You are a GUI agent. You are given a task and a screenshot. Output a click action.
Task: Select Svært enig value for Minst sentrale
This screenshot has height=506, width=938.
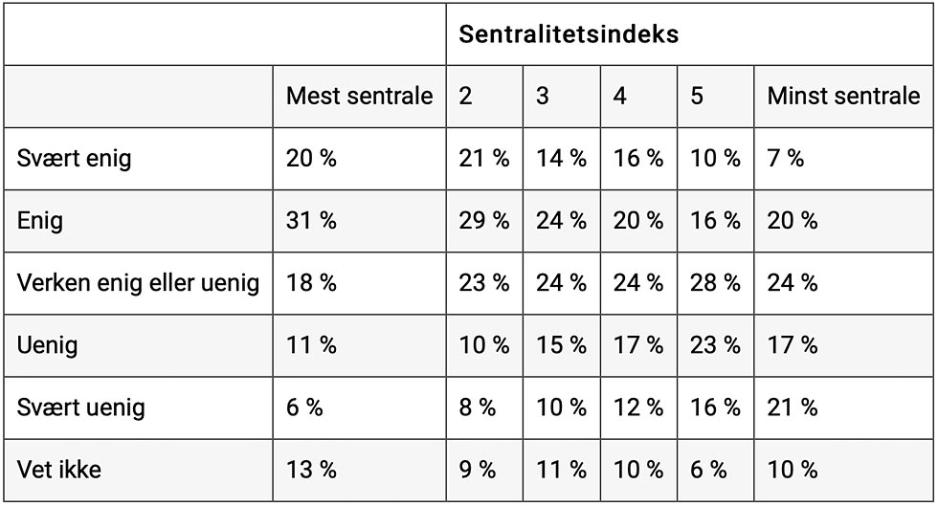click(x=787, y=158)
